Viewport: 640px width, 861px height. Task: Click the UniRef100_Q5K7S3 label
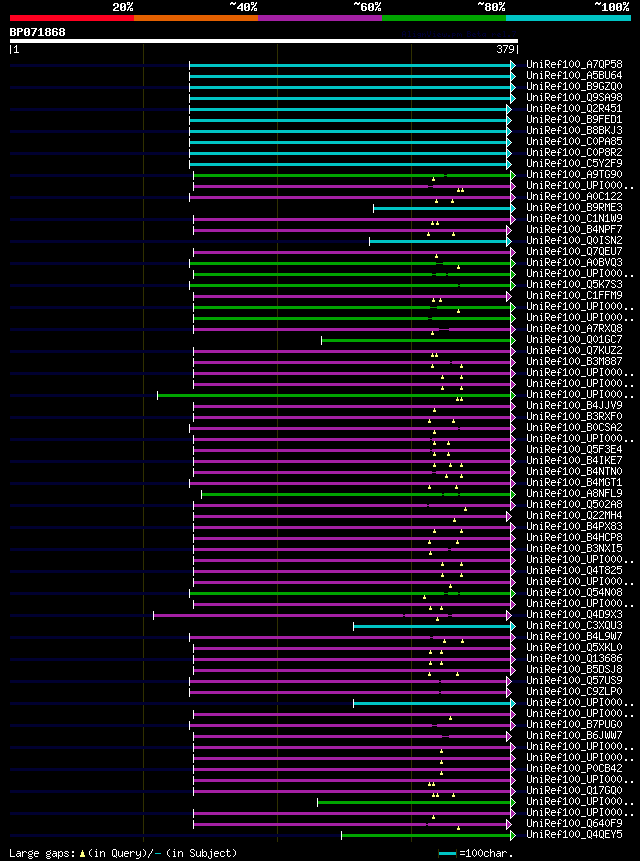point(574,284)
